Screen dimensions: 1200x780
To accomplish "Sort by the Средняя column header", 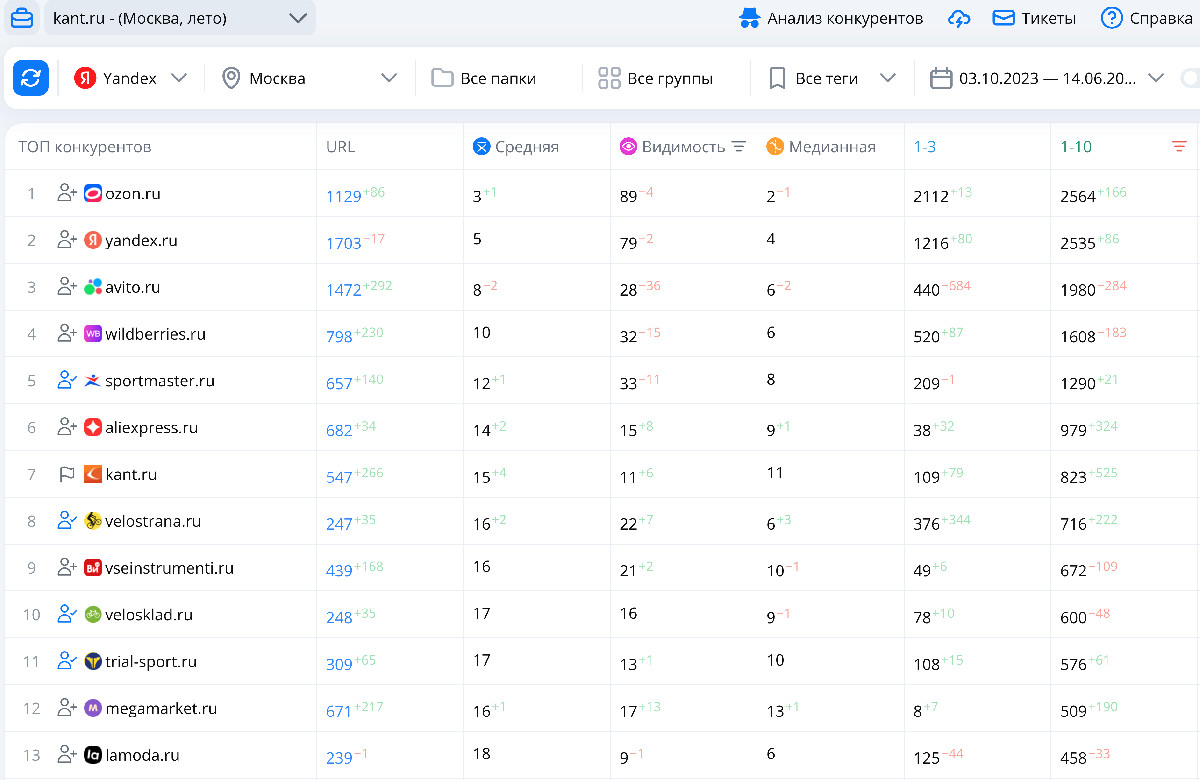I will 516,147.
